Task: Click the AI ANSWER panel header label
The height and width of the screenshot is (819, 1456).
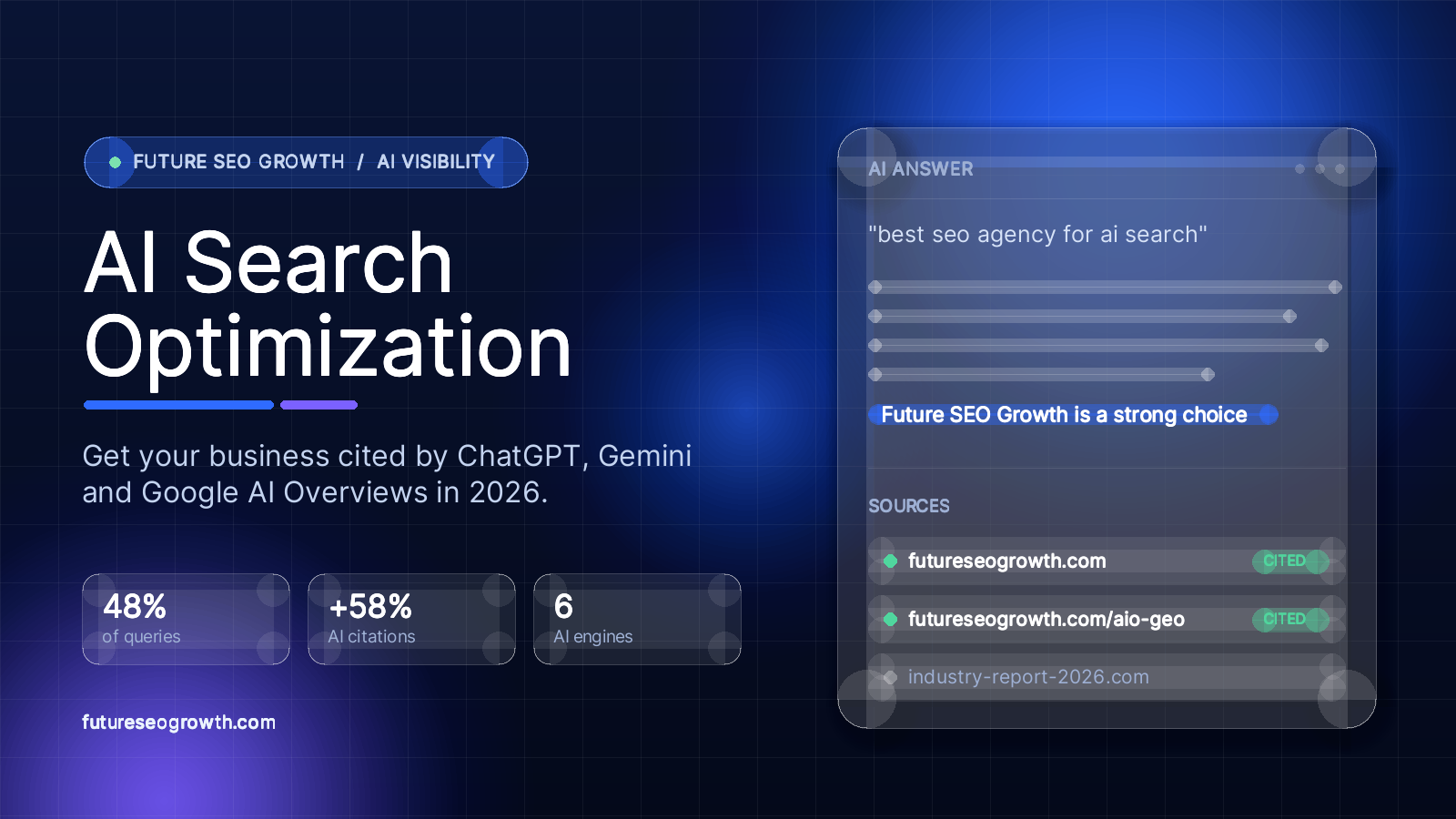Action: click(x=921, y=169)
